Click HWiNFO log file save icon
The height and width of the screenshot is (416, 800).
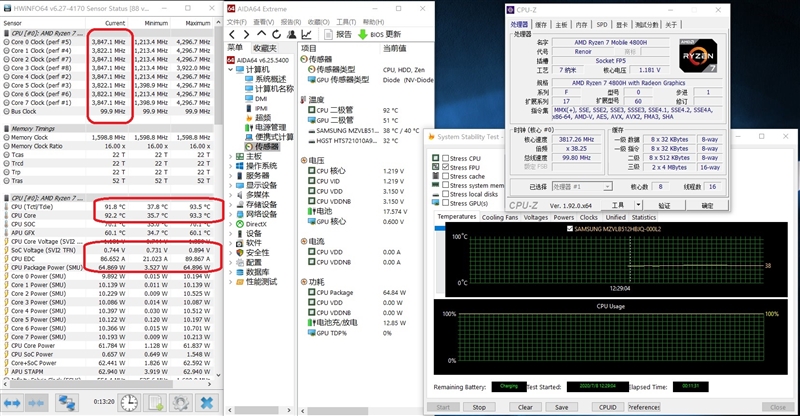156,403
